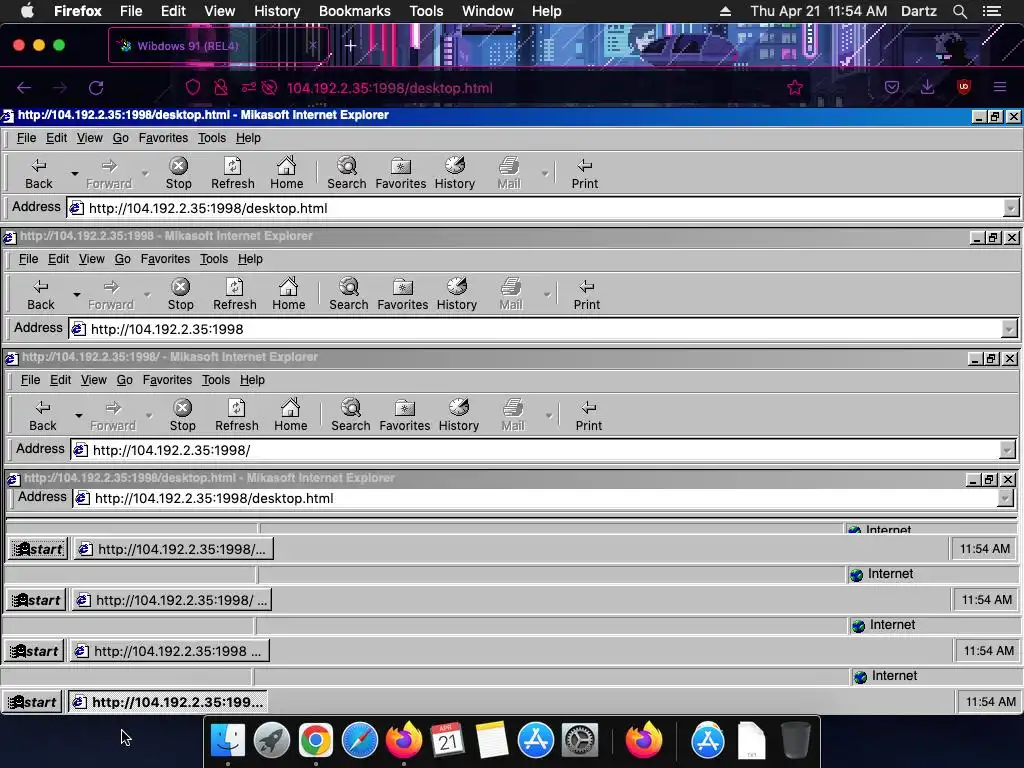
Task: Click Back in the window titled http://104.192.2.35:1998
Action: (x=40, y=295)
